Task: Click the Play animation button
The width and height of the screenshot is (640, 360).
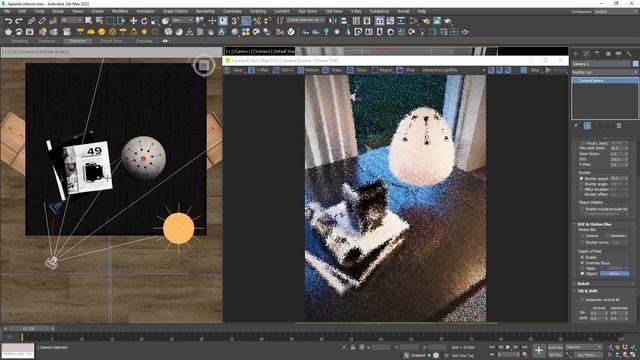Action: (x=508, y=347)
